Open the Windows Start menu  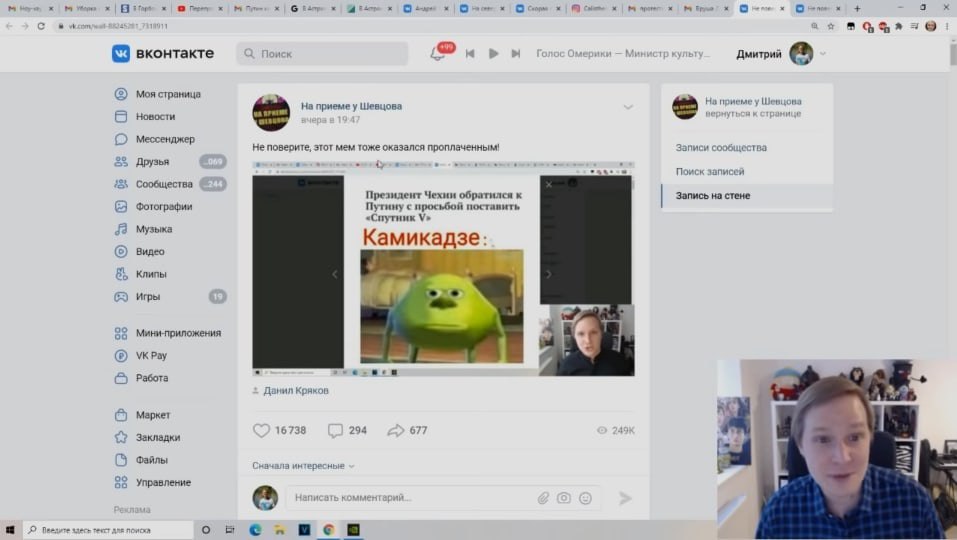pyautogui.click(x=10, y=530)
